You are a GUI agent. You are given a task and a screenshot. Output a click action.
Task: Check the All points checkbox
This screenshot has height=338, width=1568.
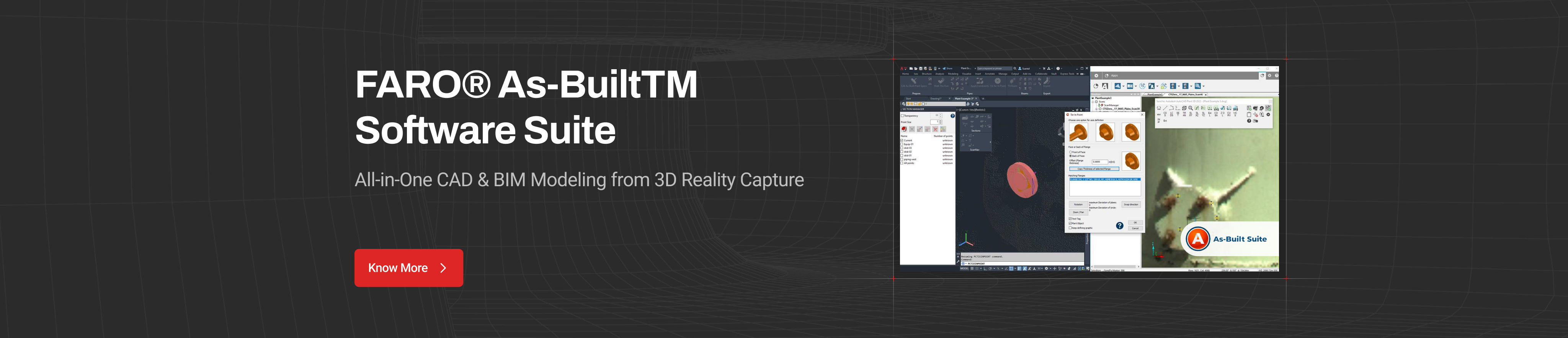point(902,163)
